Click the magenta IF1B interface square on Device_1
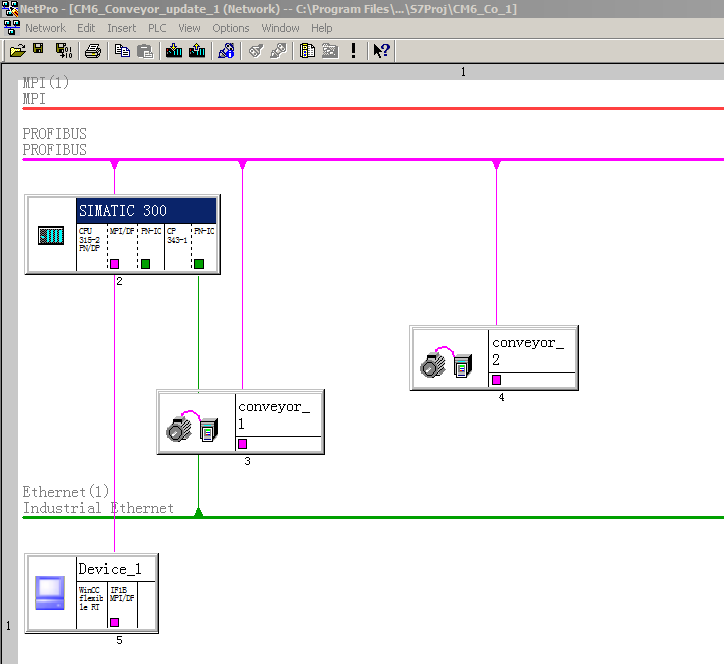724x664 pixels. click(115, 622)
